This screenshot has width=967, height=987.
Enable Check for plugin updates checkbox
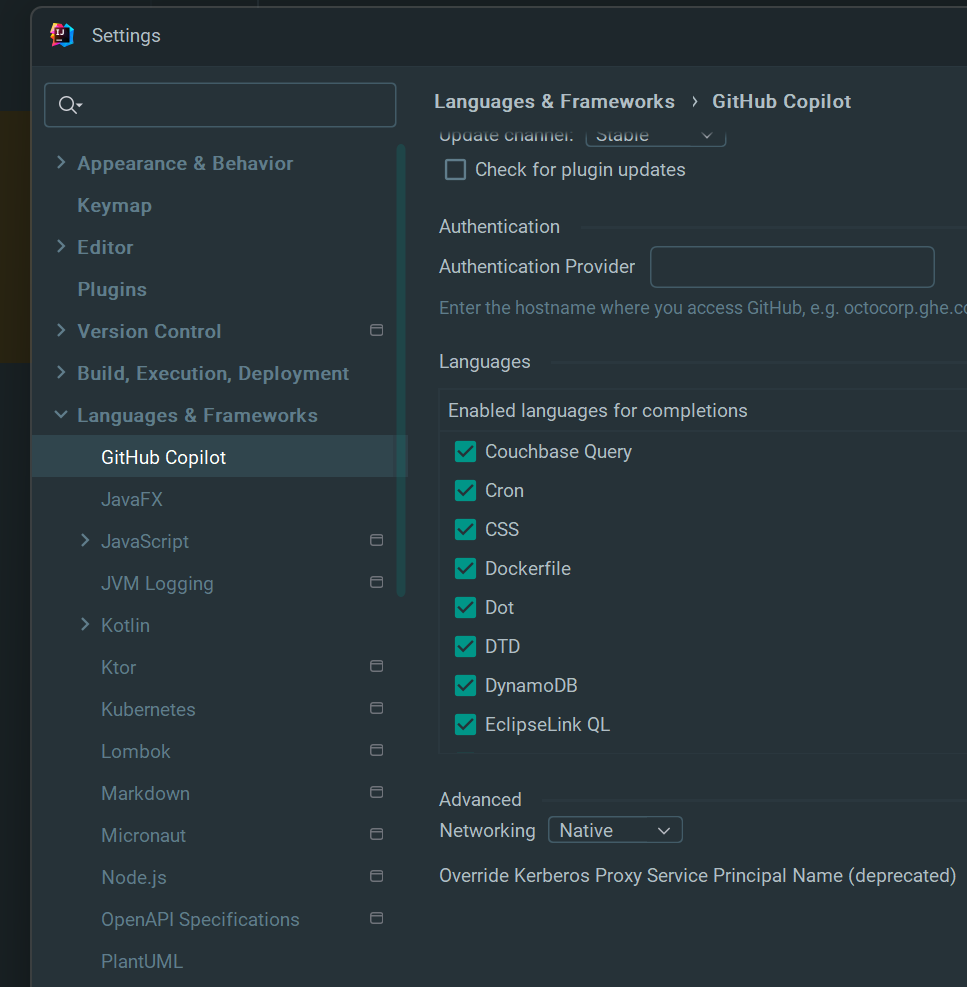pos(456,170)
